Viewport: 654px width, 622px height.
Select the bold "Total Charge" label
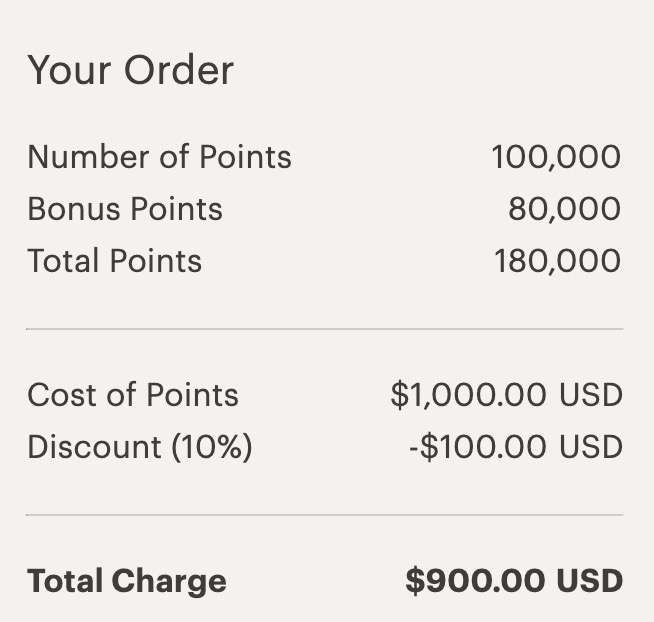[x=127, y=581]
